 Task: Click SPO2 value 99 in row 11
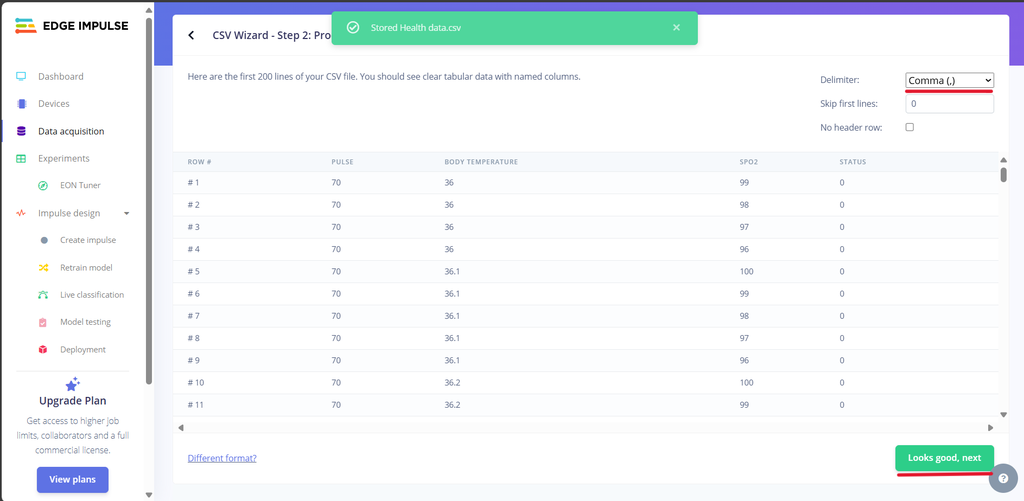[x=744, y=405]
